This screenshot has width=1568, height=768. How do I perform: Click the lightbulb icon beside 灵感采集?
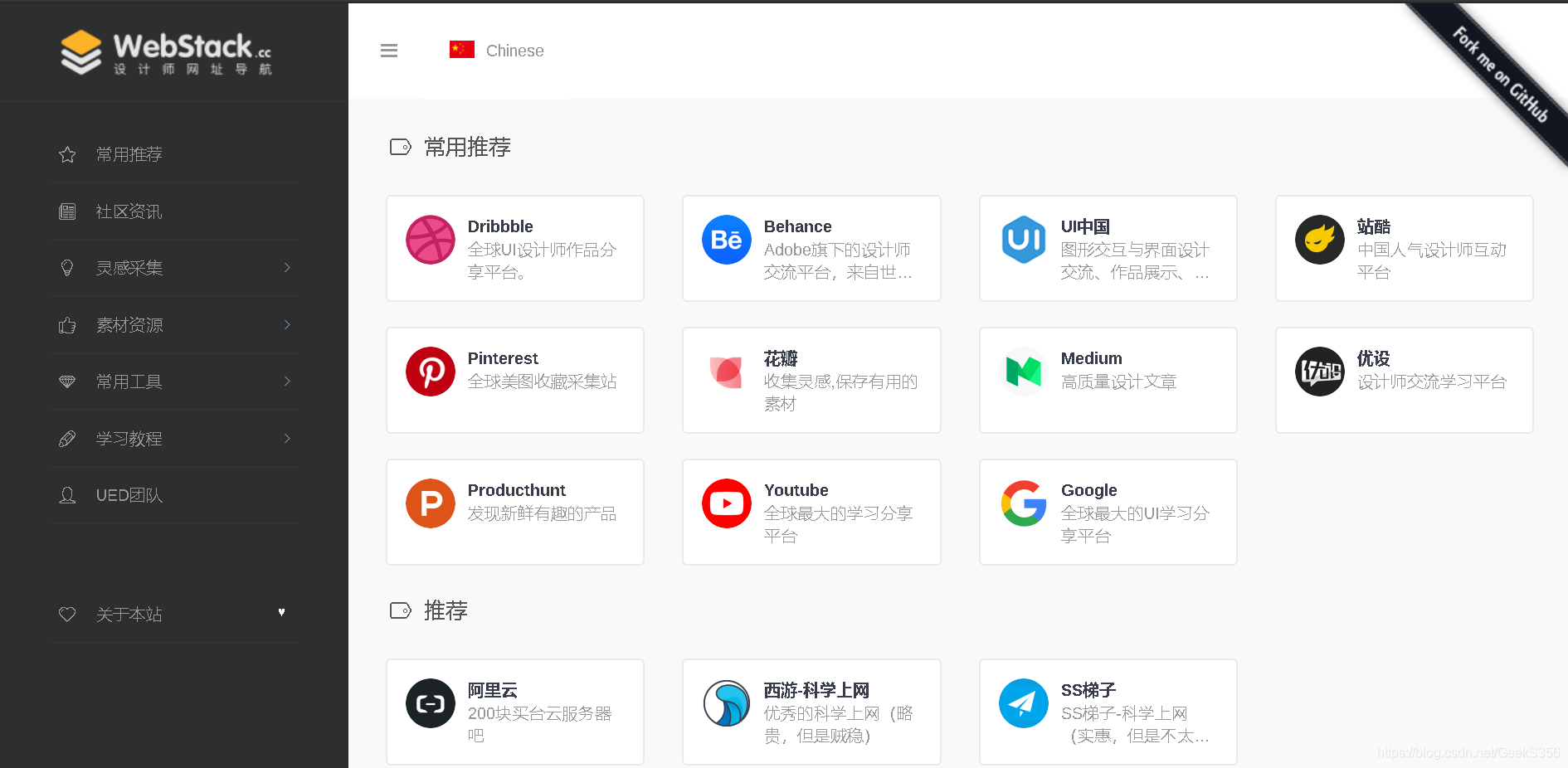67,268
